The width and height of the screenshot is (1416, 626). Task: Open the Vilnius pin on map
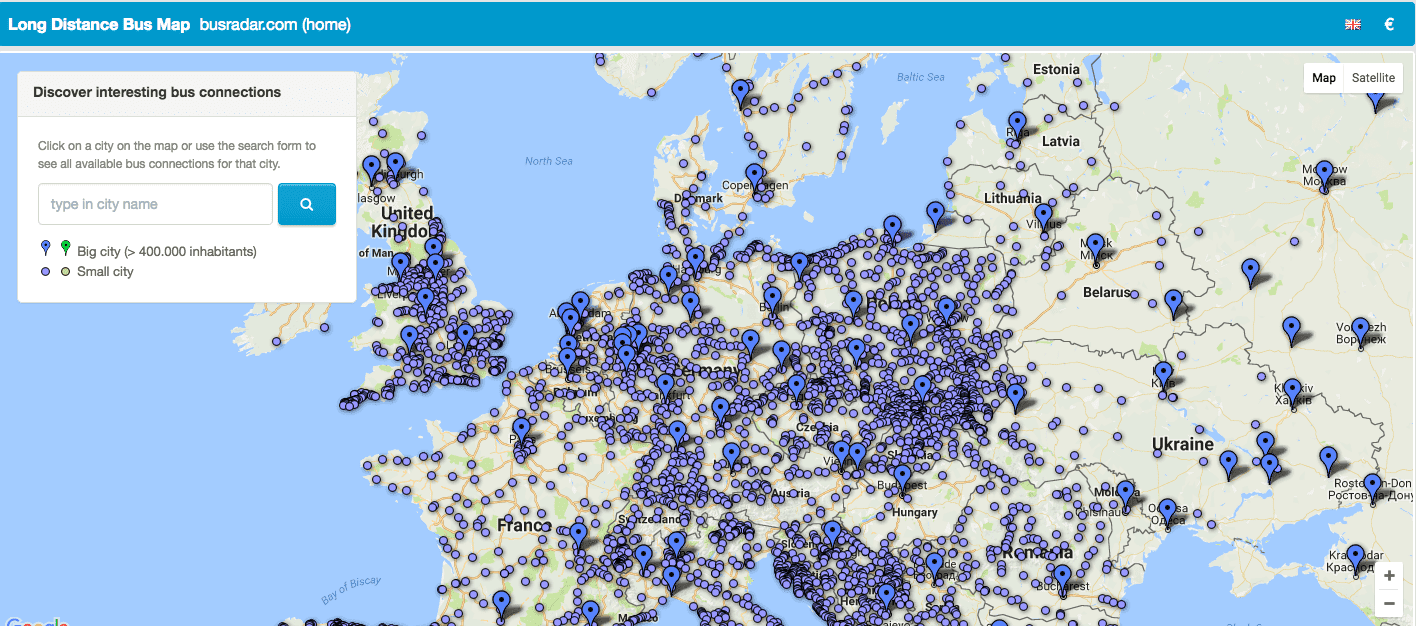point(1043,217)
